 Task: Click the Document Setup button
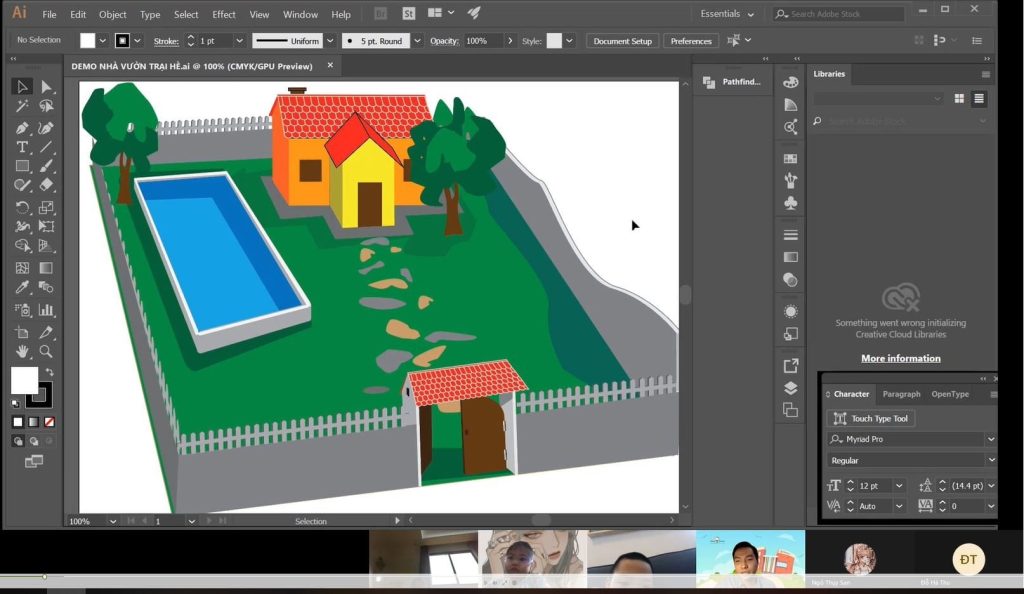(623, 41)
